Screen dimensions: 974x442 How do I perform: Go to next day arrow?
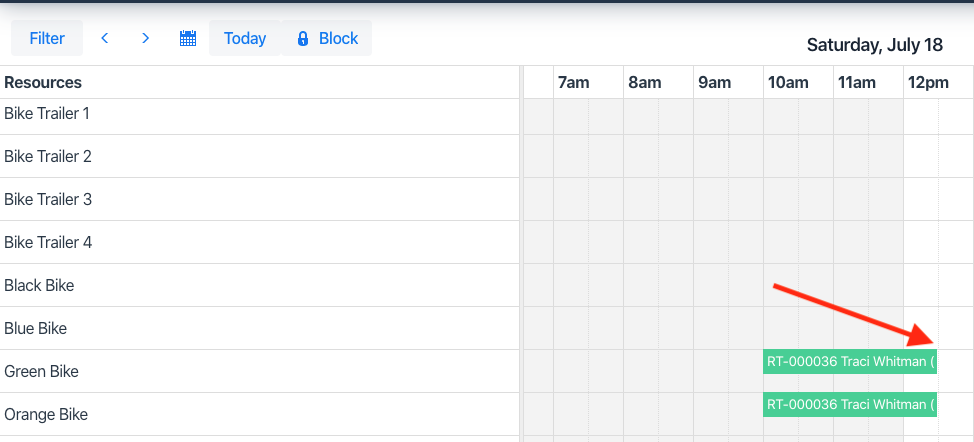point(146,39)
